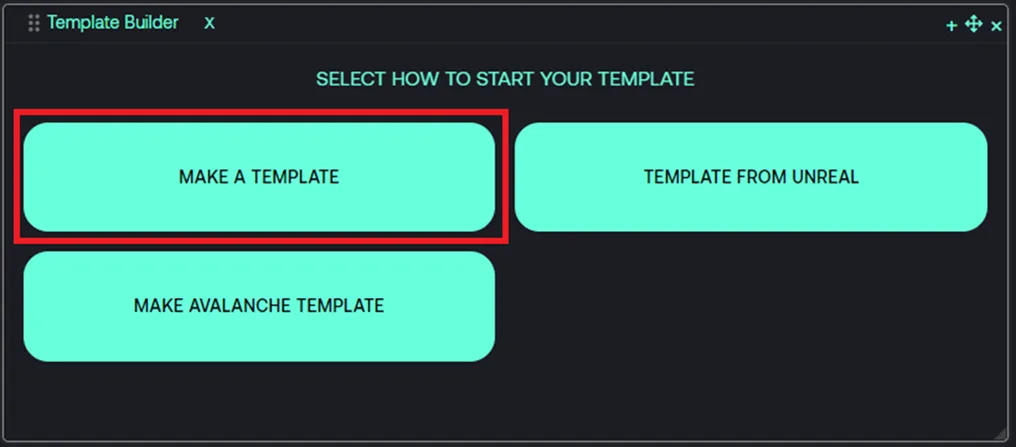Switch to the Template Builder tab
1016x447 pixels.
point(112,23)
